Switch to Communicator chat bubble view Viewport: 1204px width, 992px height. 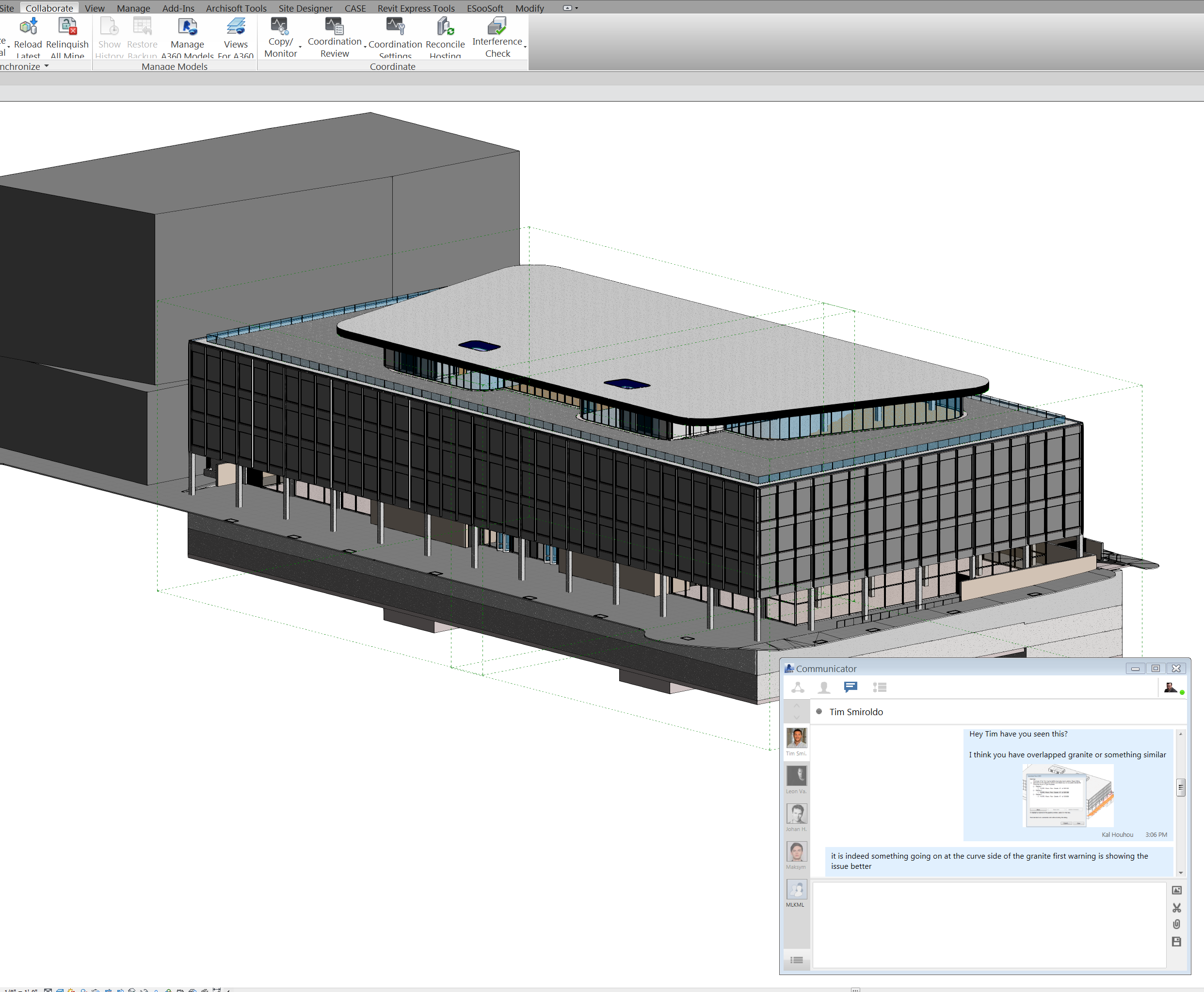click(x=851, y=688)
